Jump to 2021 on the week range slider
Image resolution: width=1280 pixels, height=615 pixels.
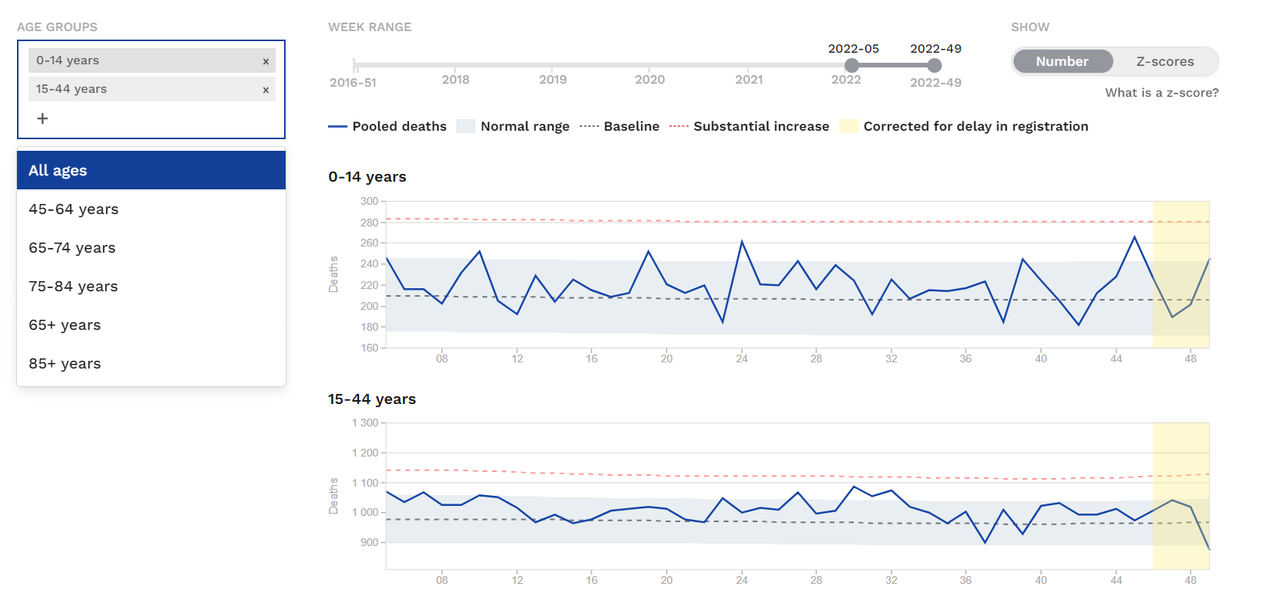(x=749, y=80)
